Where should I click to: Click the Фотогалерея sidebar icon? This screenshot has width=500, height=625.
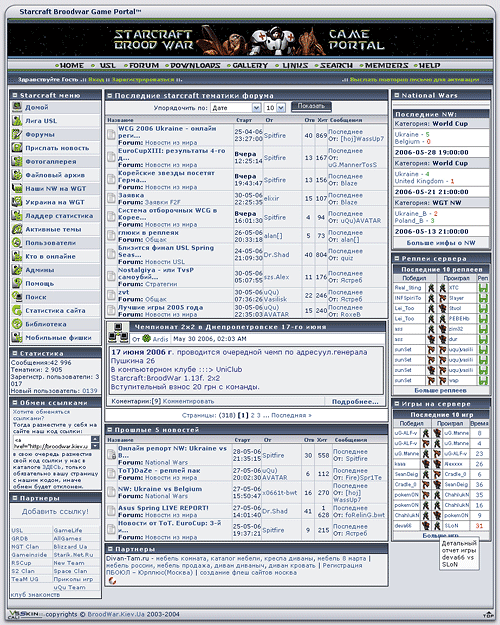[x=17, y=161]
